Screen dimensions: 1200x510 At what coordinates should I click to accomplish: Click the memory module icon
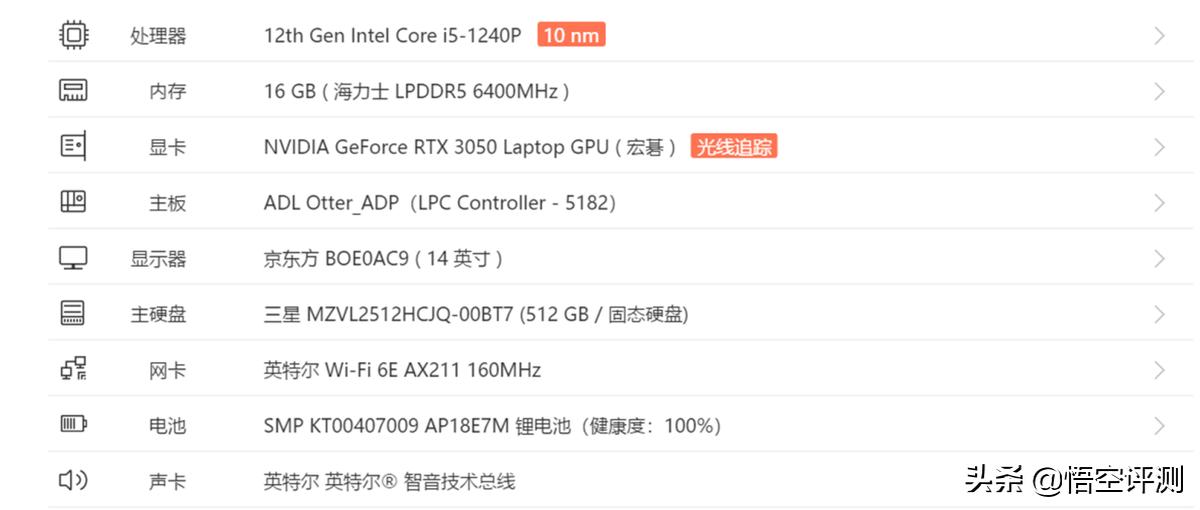pos(73,91)
